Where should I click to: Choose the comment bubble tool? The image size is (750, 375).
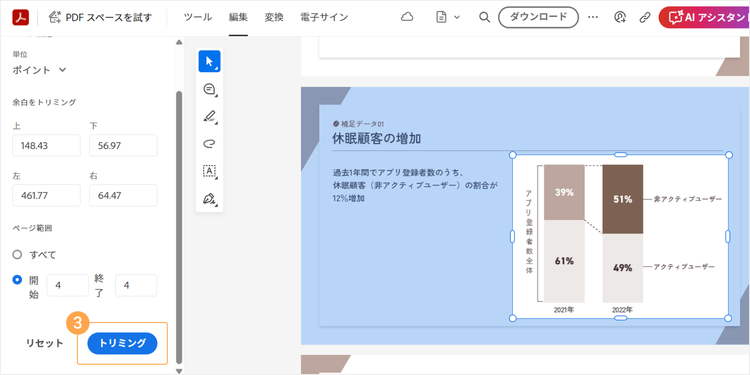(x=210, y=89)
